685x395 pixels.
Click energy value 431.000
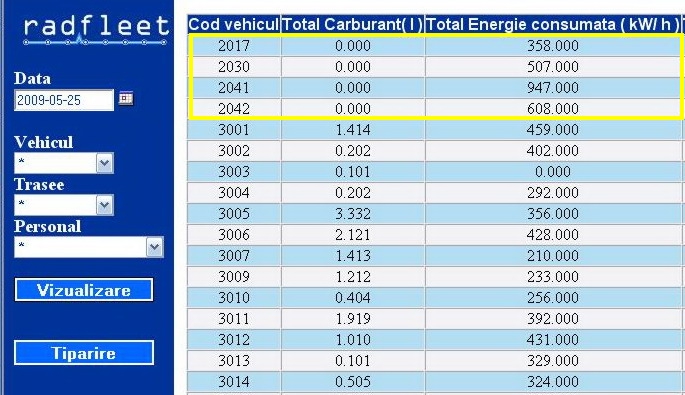pos(553,339)
